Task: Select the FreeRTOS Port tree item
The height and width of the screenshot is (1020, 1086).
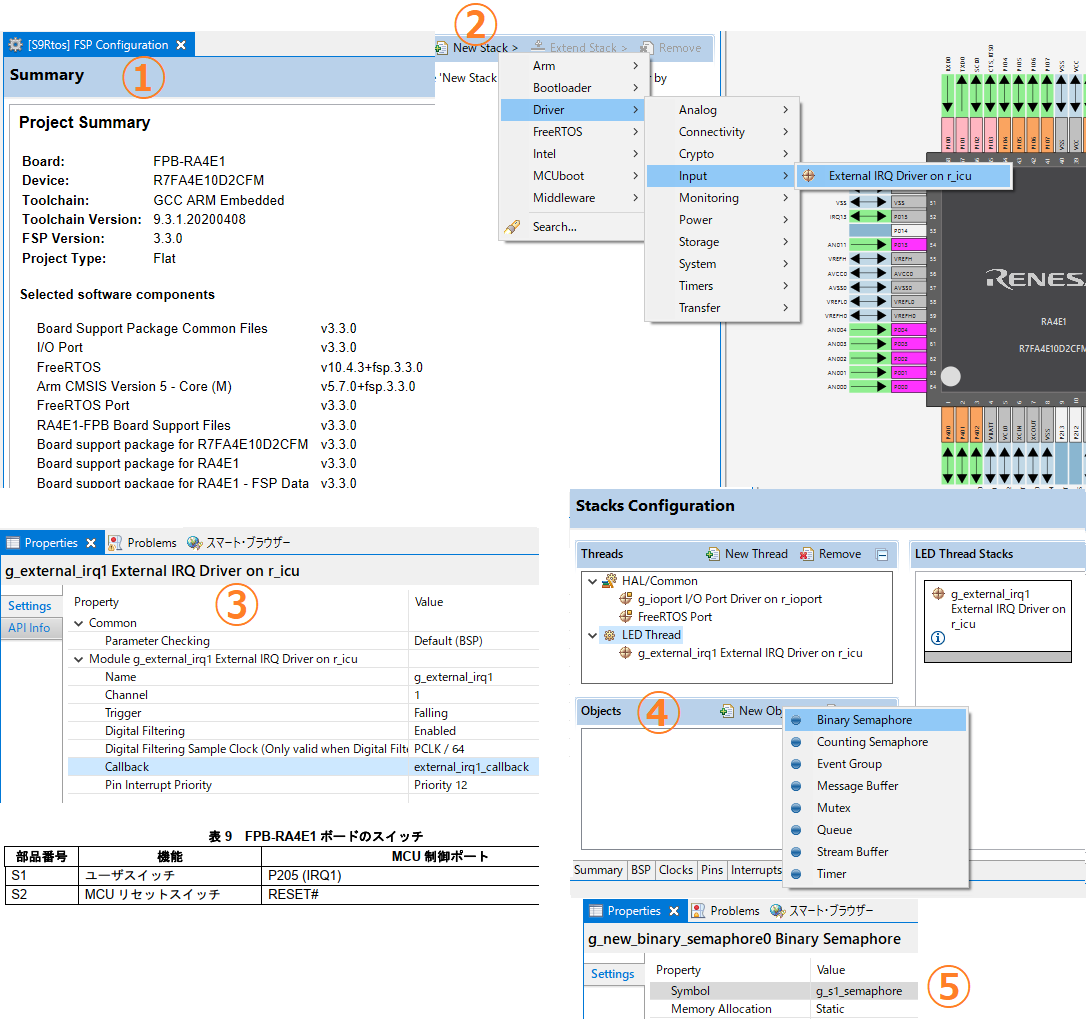Action: 666,617
